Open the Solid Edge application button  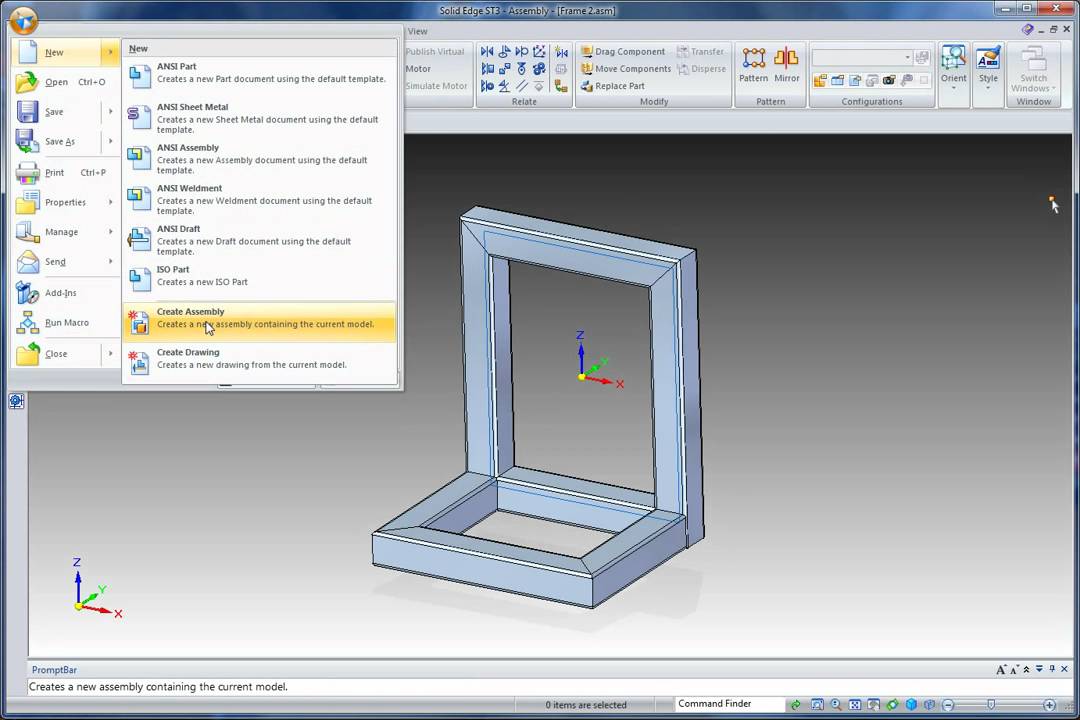click(x=23, y=21)
